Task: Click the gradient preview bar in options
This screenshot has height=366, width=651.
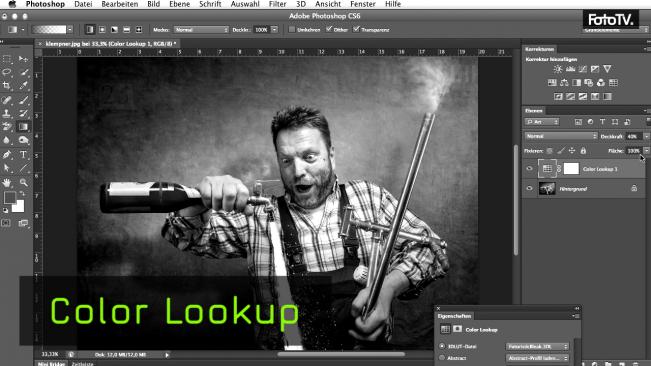Action: tap(49, 29)
